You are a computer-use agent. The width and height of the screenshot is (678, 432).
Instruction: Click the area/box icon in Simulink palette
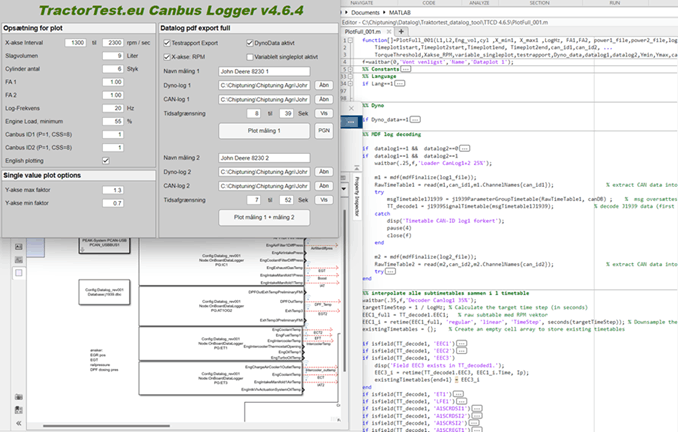[19, 273]
